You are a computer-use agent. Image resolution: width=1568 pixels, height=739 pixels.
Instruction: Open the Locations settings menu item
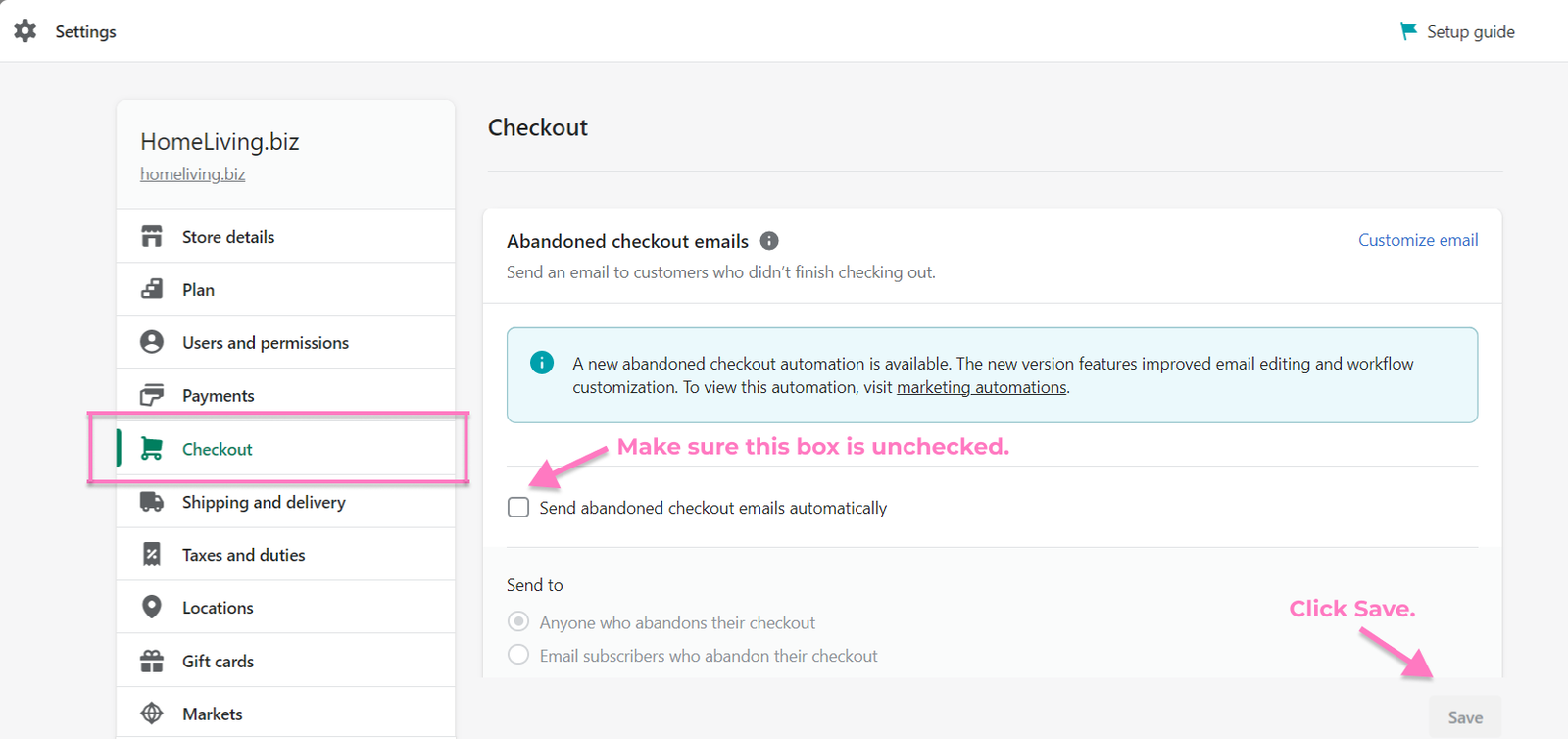218,608
